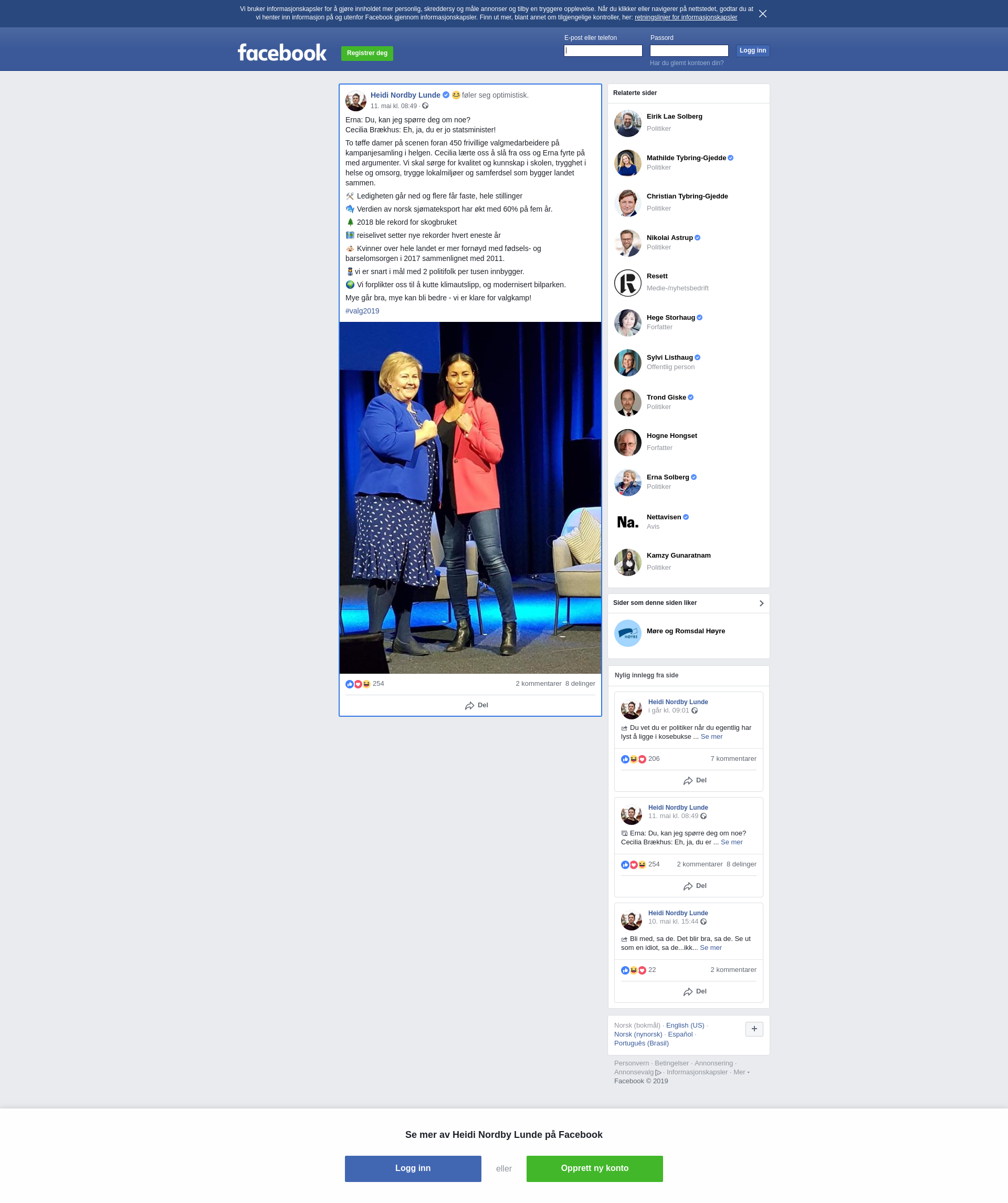This screenshot has height=1203, width=1008.
Task: Open more languages with plus button
Action: point(754,1029)
